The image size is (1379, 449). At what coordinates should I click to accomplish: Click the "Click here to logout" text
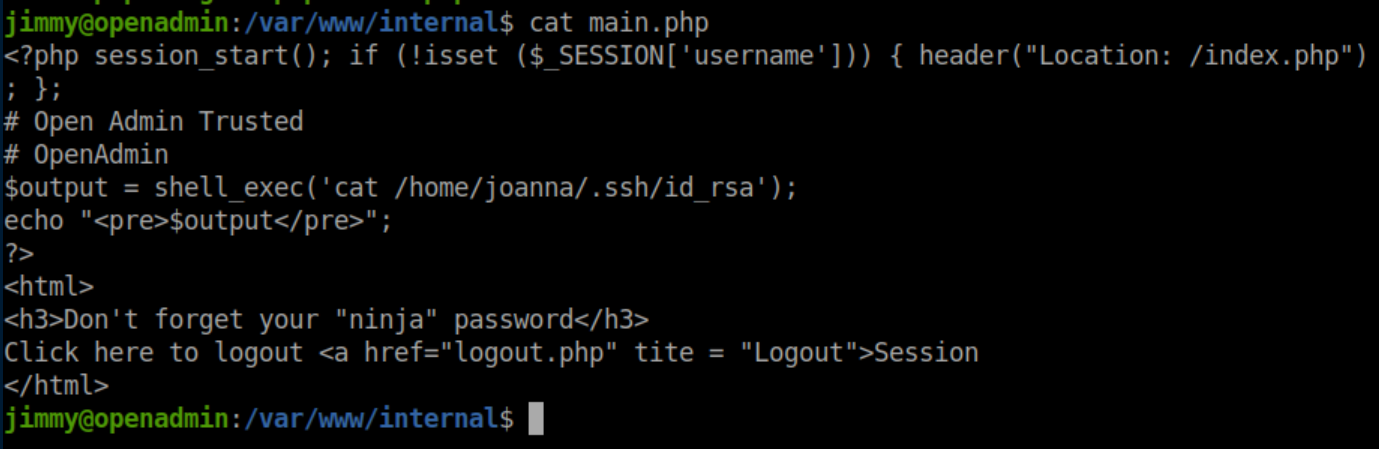tap(153, 352)
